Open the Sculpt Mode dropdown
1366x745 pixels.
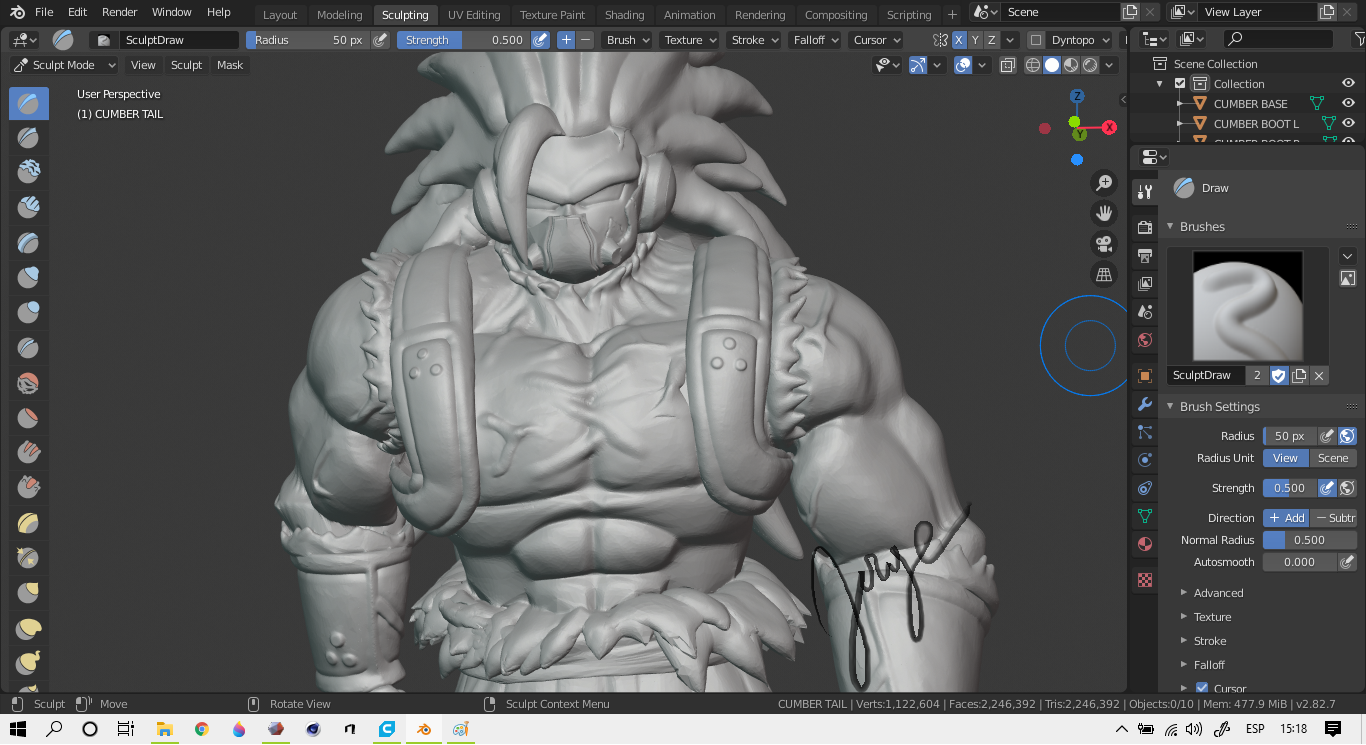pyautogui.click(x=64, y=65)
